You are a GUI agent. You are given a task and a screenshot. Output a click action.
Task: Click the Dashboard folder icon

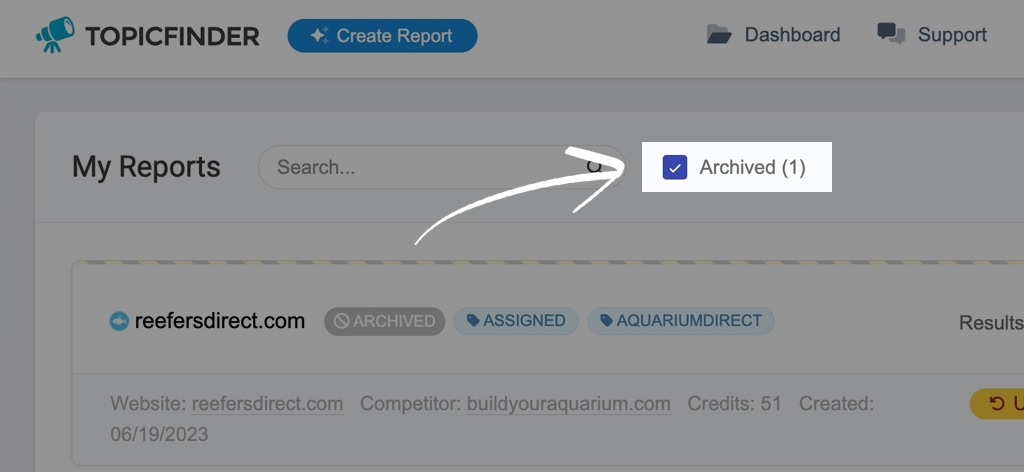(719, 35)
